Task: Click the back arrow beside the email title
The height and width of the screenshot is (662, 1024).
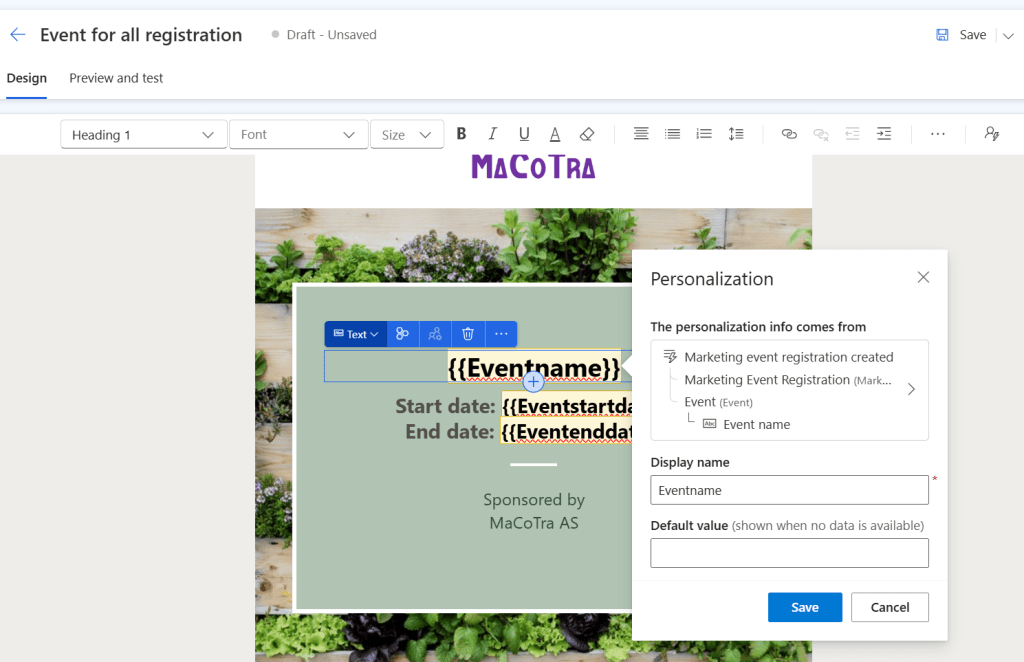Action: (x=17, y=35)
